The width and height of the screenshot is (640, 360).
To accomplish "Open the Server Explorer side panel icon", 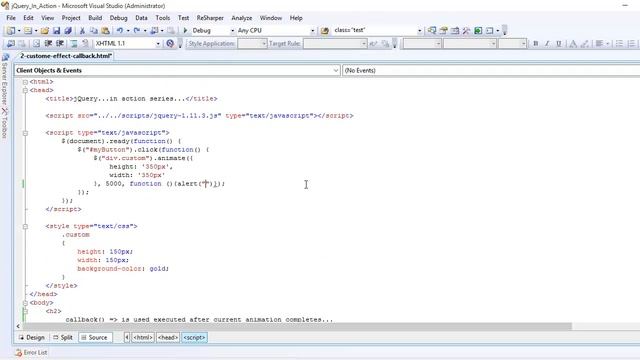I will (5, 58).
